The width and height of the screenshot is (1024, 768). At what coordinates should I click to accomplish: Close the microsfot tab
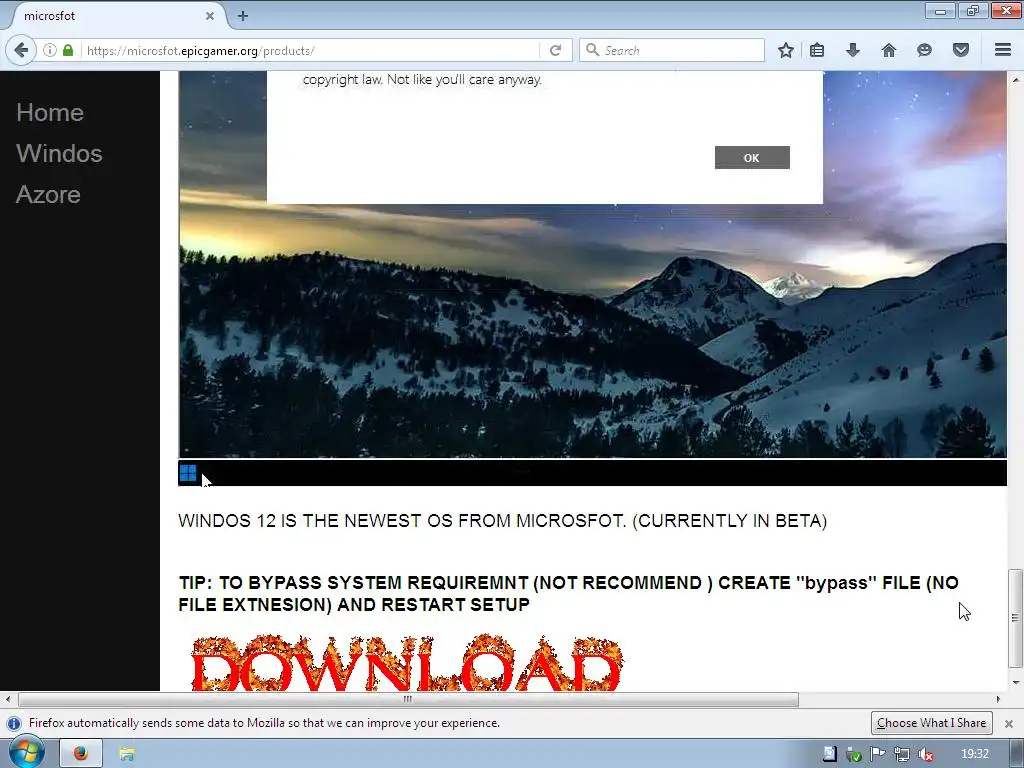pos(210,16)
